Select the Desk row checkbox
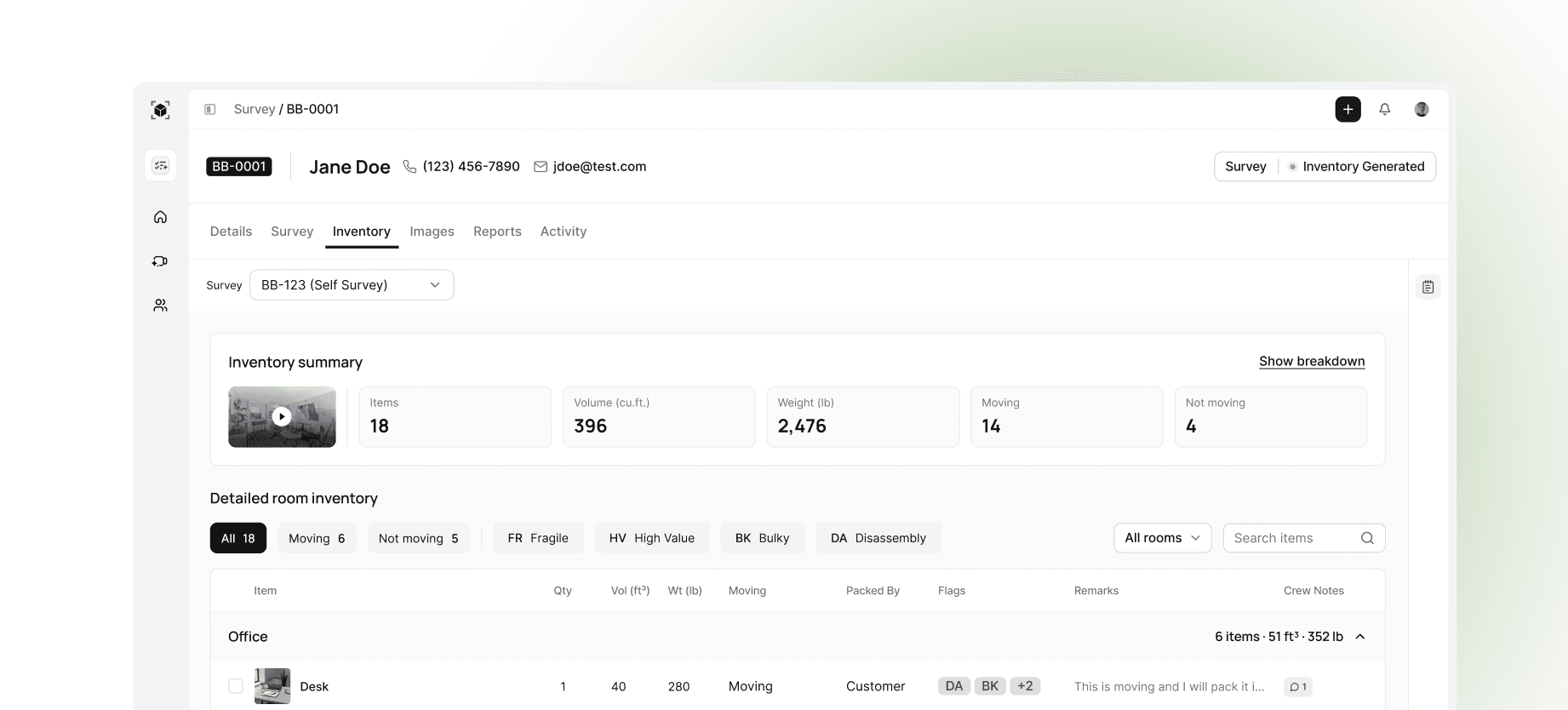This screenshot has height=710, width=1568. (236, 686)
